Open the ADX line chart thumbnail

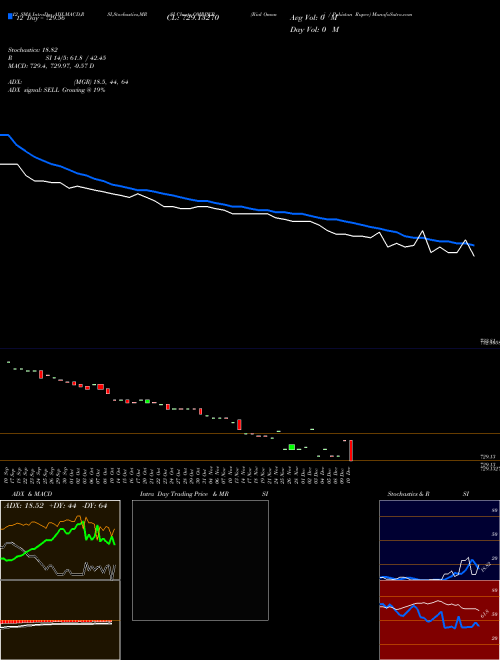(60, 540)
